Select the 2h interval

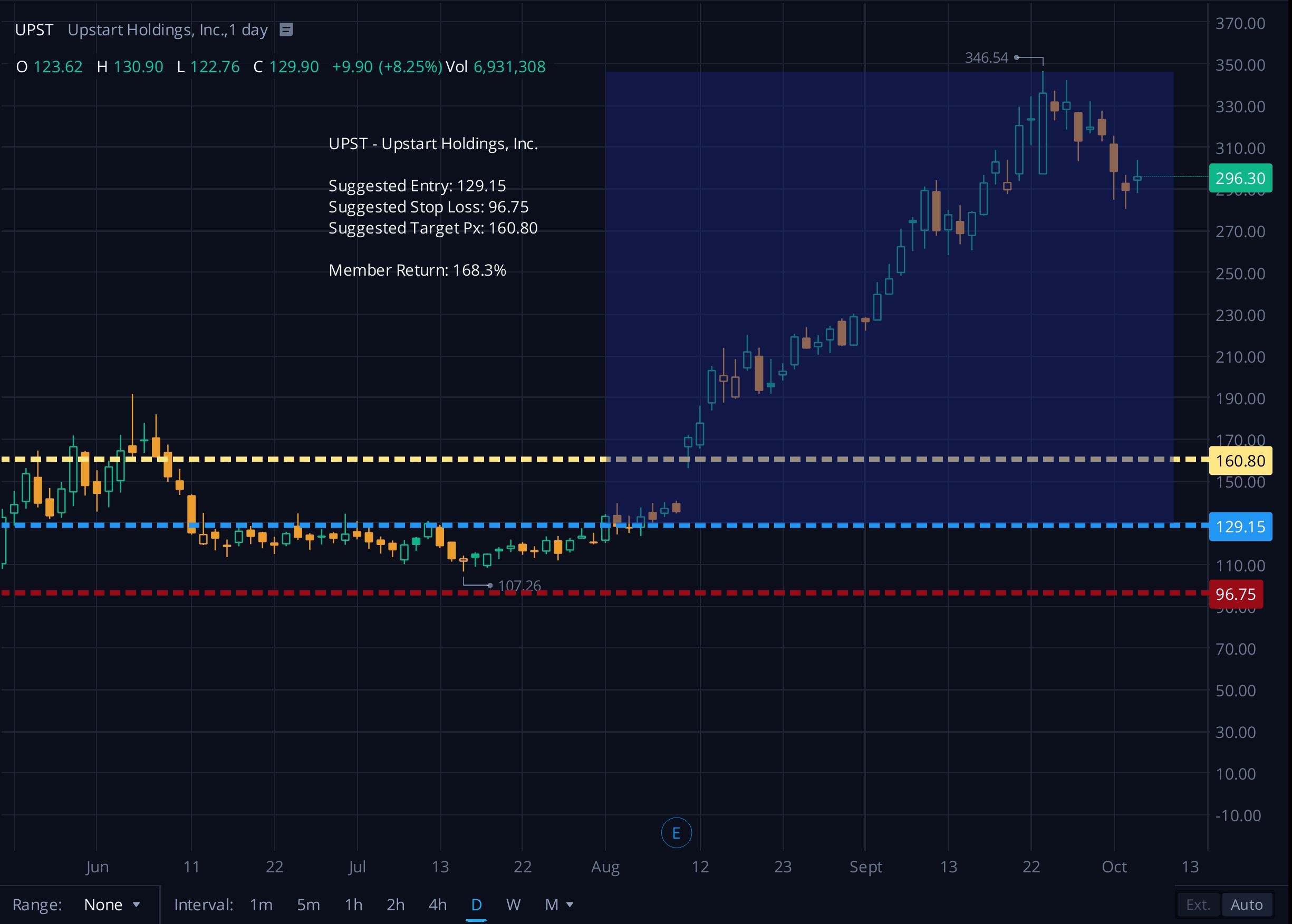tap(396, 904)
